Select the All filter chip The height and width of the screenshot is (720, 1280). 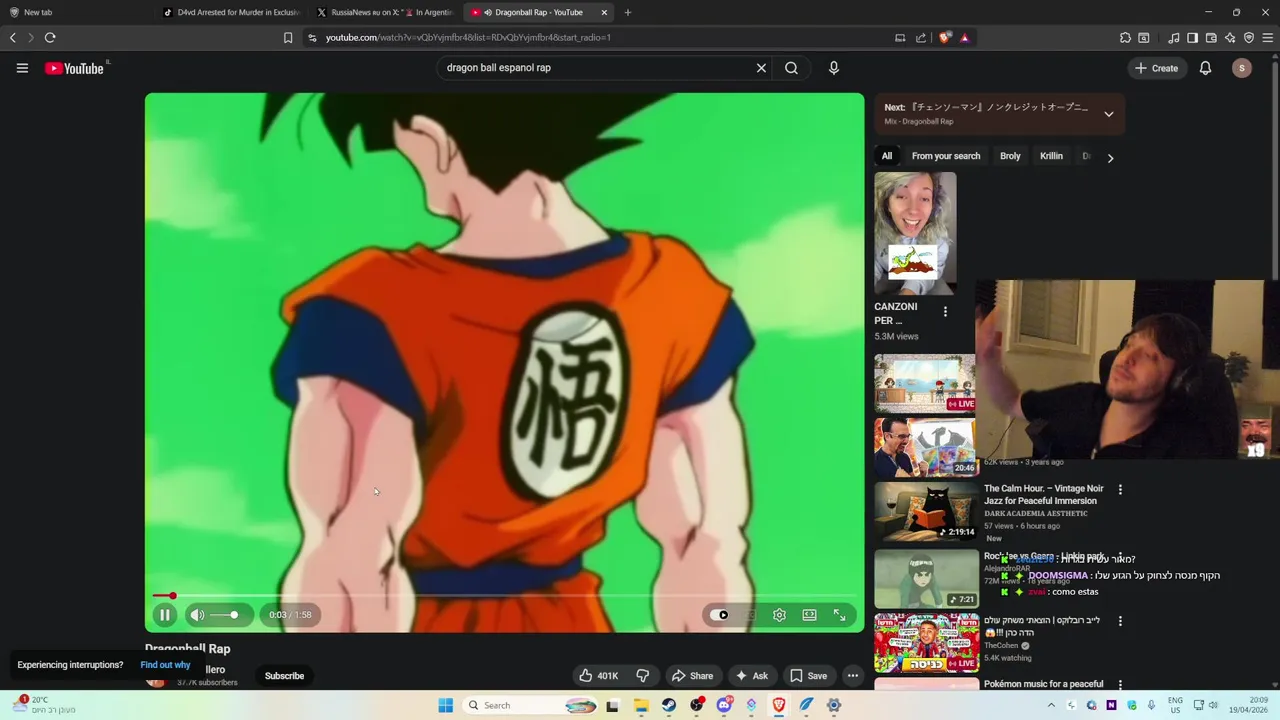[x=886, y=156]
